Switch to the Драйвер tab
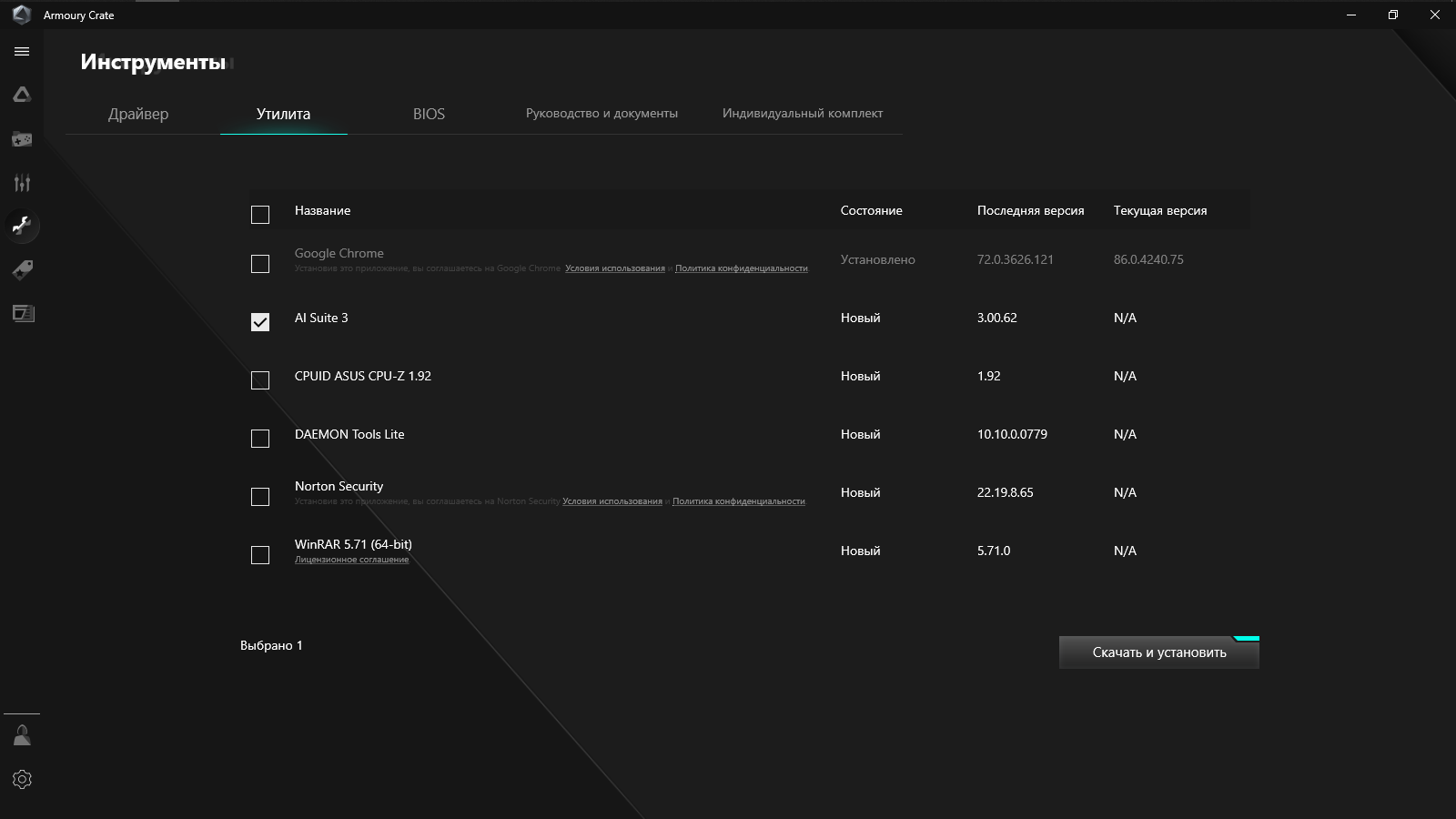The height and width of the screenshot is (819, 1456). coord(138,114)
